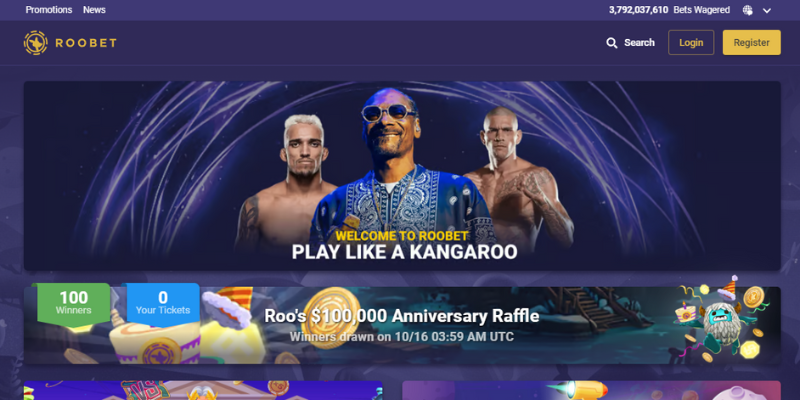
Task: Click the Login button
Action: coord(691,42)
